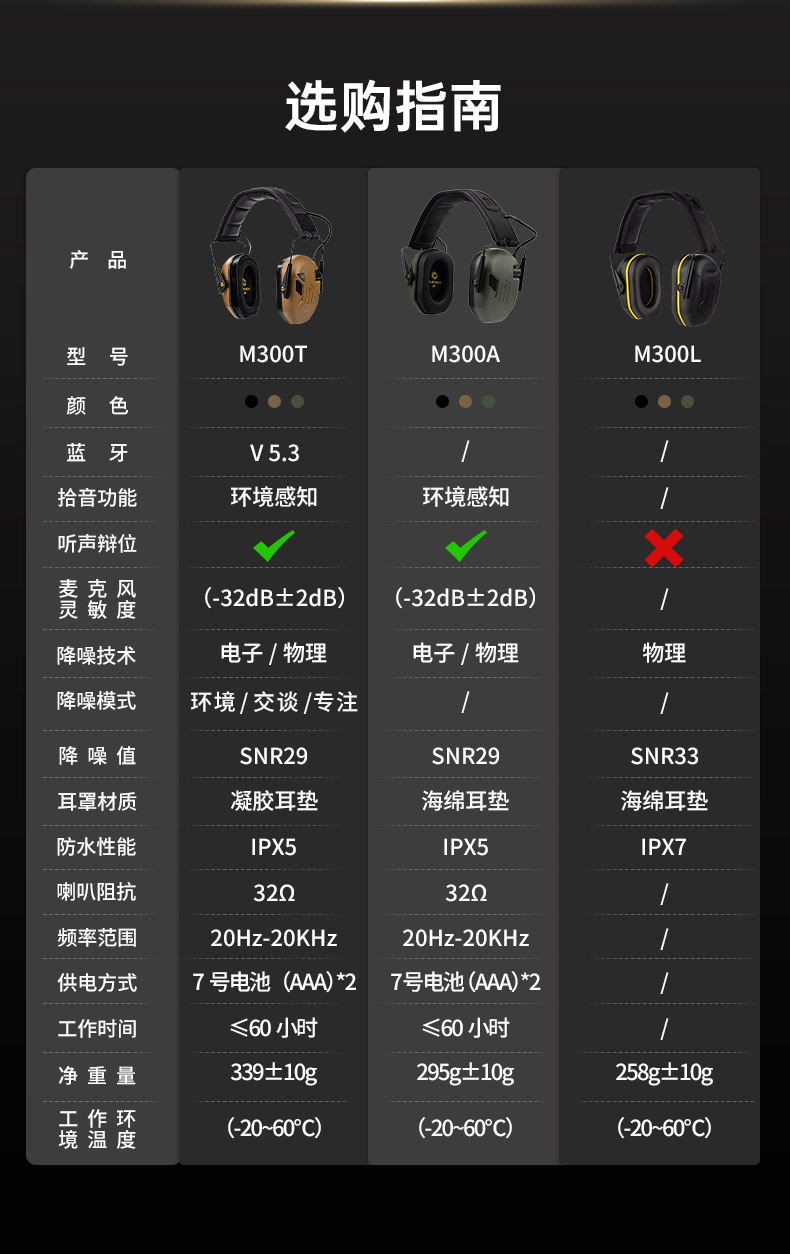The height and width of the screenshot is (1254, 790).
Task: Click the M300A model name
Action: pos(465,354)
